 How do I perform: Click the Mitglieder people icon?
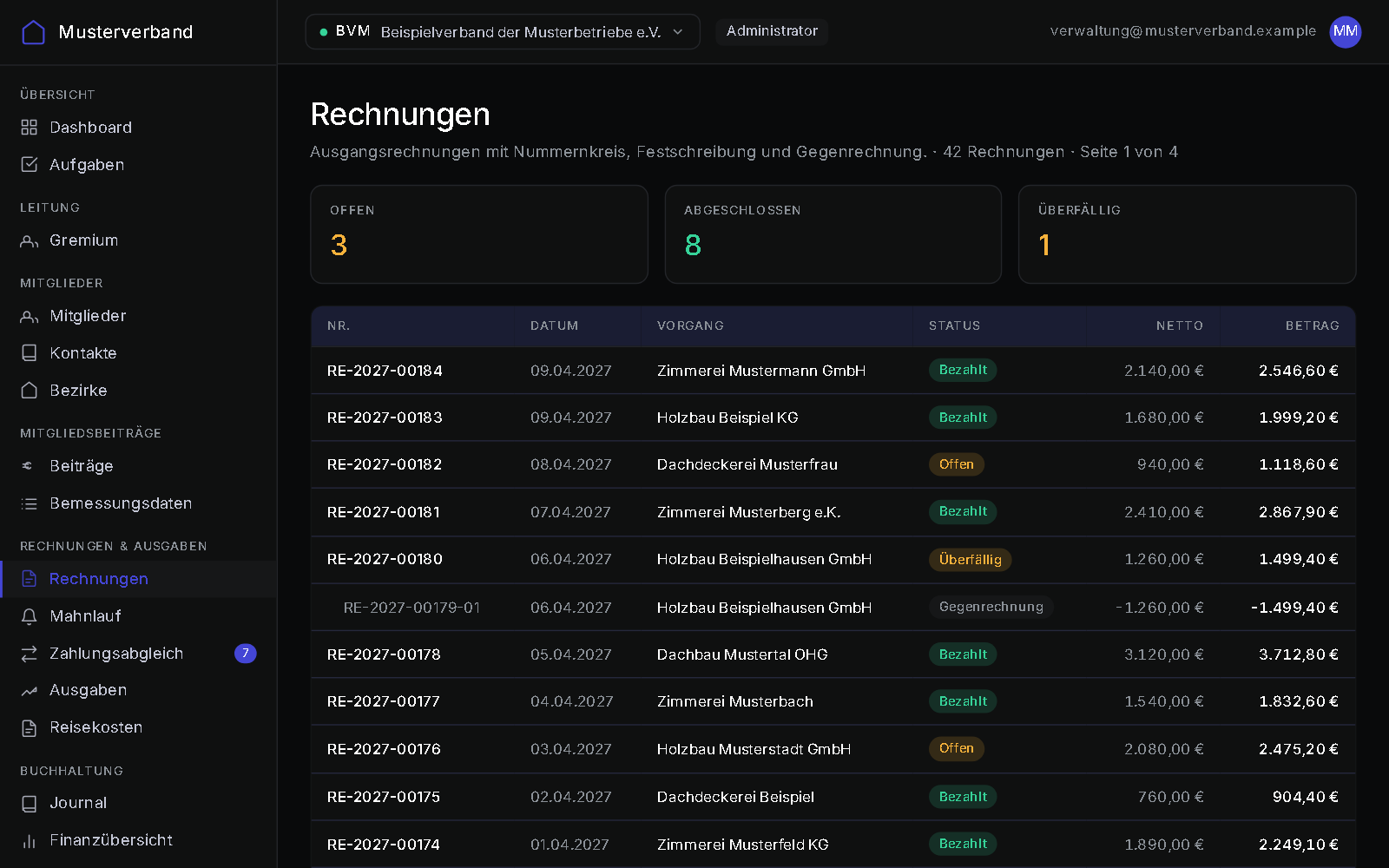click(x=30, y=316)
